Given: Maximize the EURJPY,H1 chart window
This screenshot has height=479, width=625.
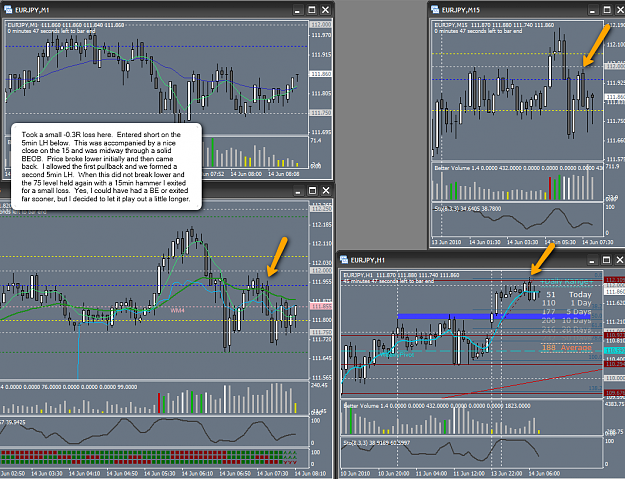Looking at the screenshot, I should click(x=606, y=260).
